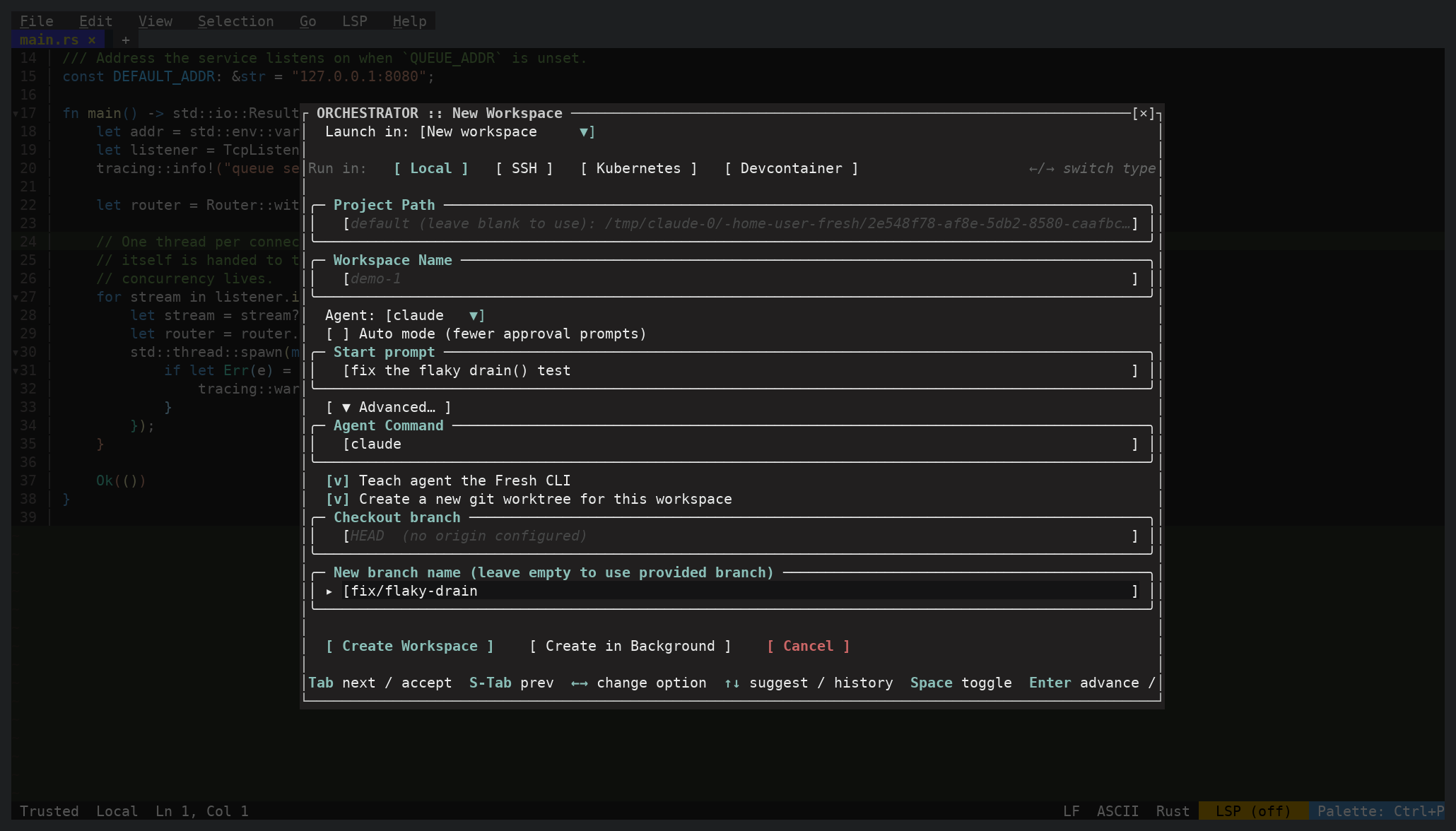This screenshot has width=1456, height=831.
Task: Focus the Project Path field
Action: point(740,223)
